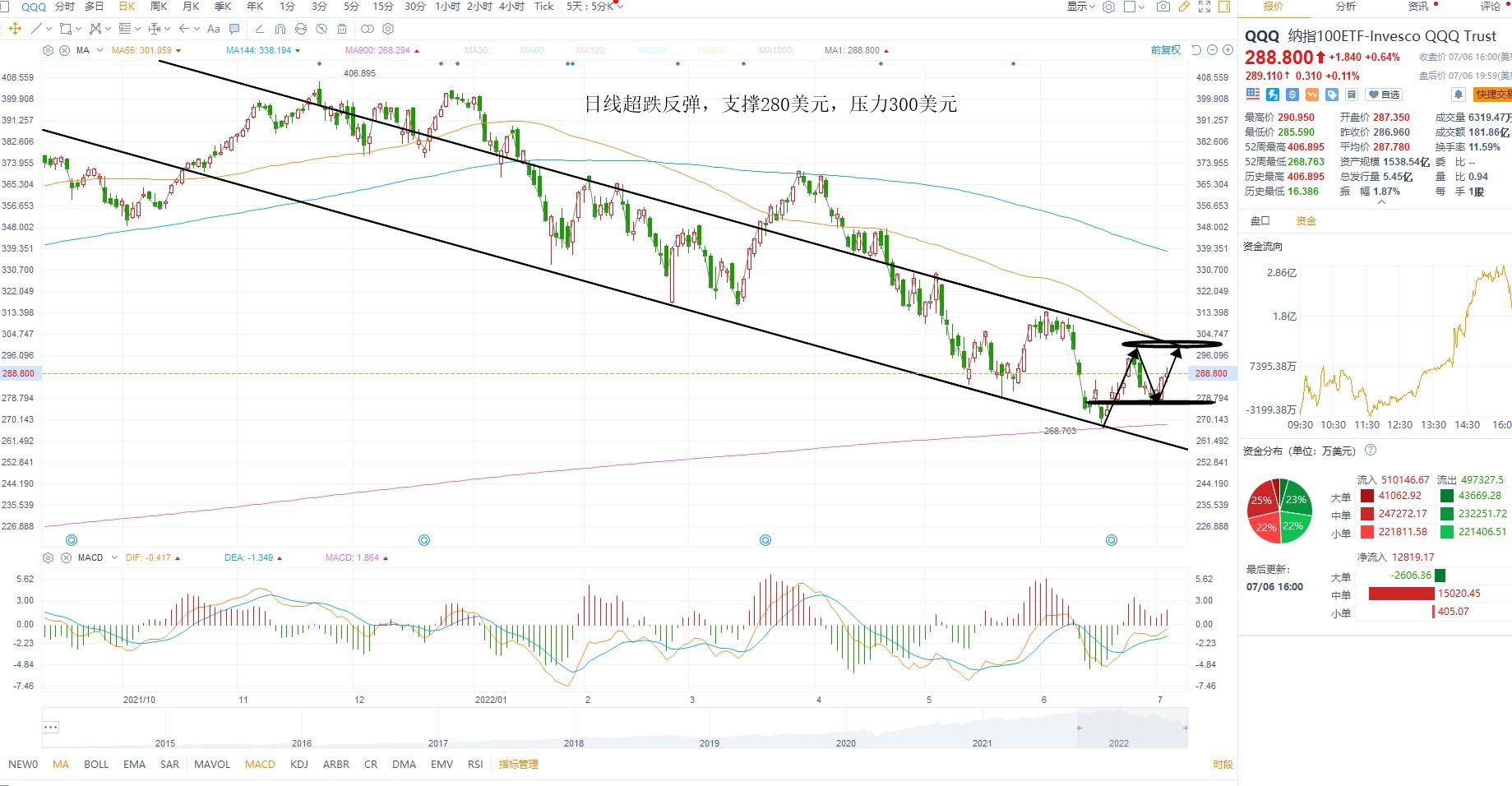
Task: Close the MACD indicator panel
Action: click(65, 557)
